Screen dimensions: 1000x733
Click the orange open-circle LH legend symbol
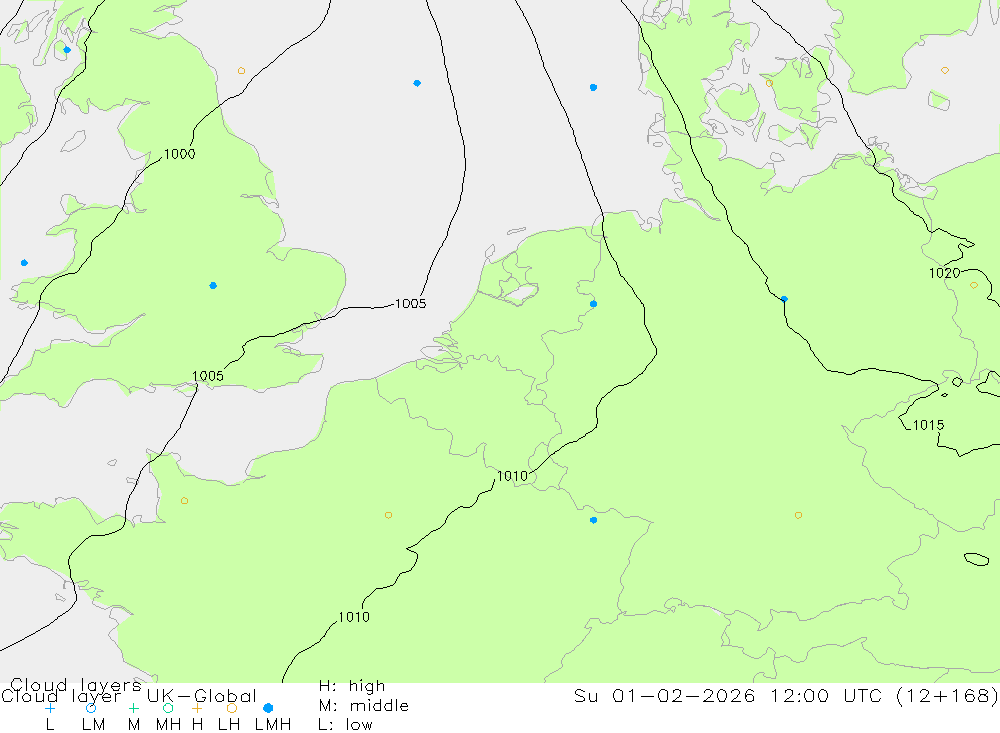(x=232, y=708)
